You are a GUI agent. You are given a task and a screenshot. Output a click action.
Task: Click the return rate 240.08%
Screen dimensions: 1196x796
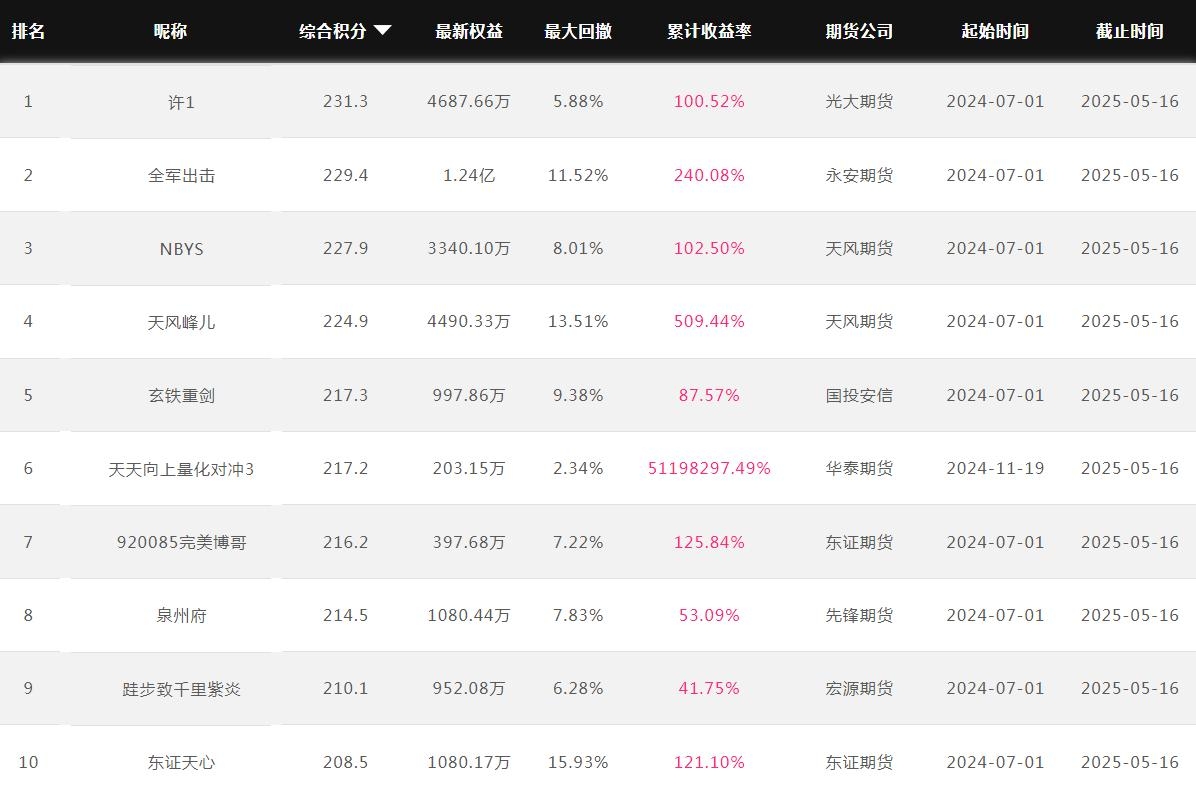pos(709,175)
